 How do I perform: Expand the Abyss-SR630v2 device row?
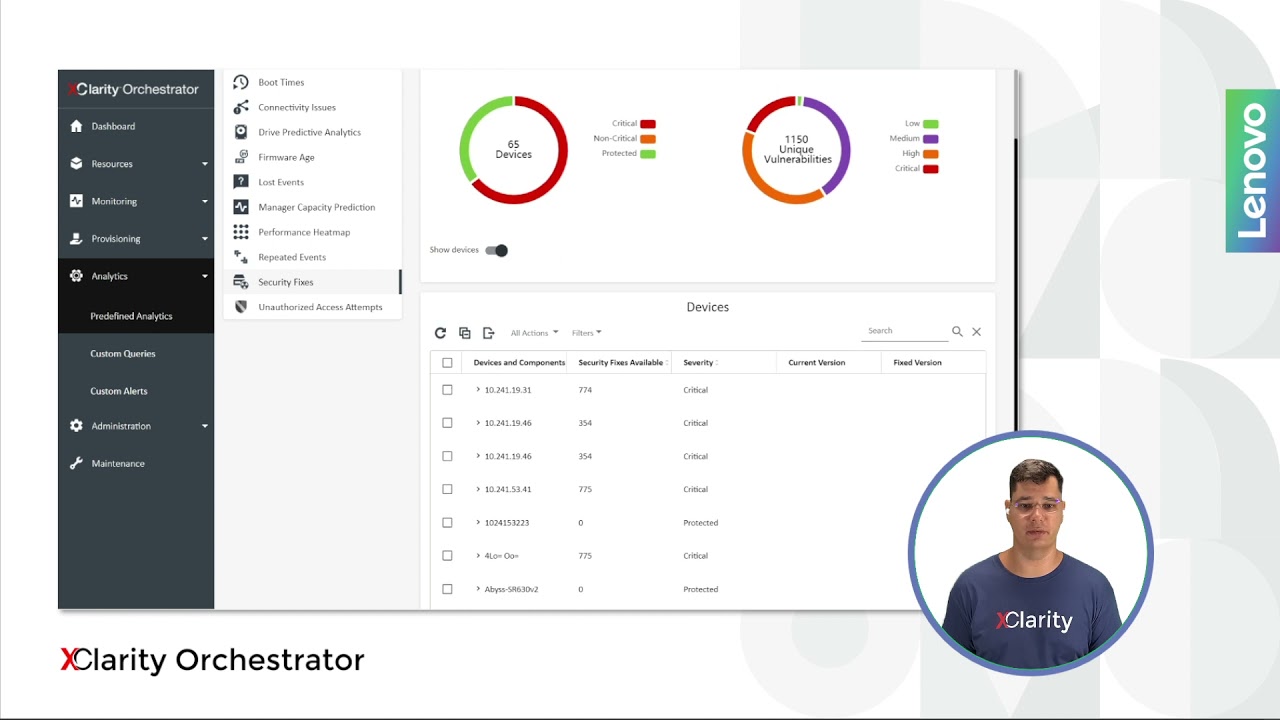click(x=478, y=589)
